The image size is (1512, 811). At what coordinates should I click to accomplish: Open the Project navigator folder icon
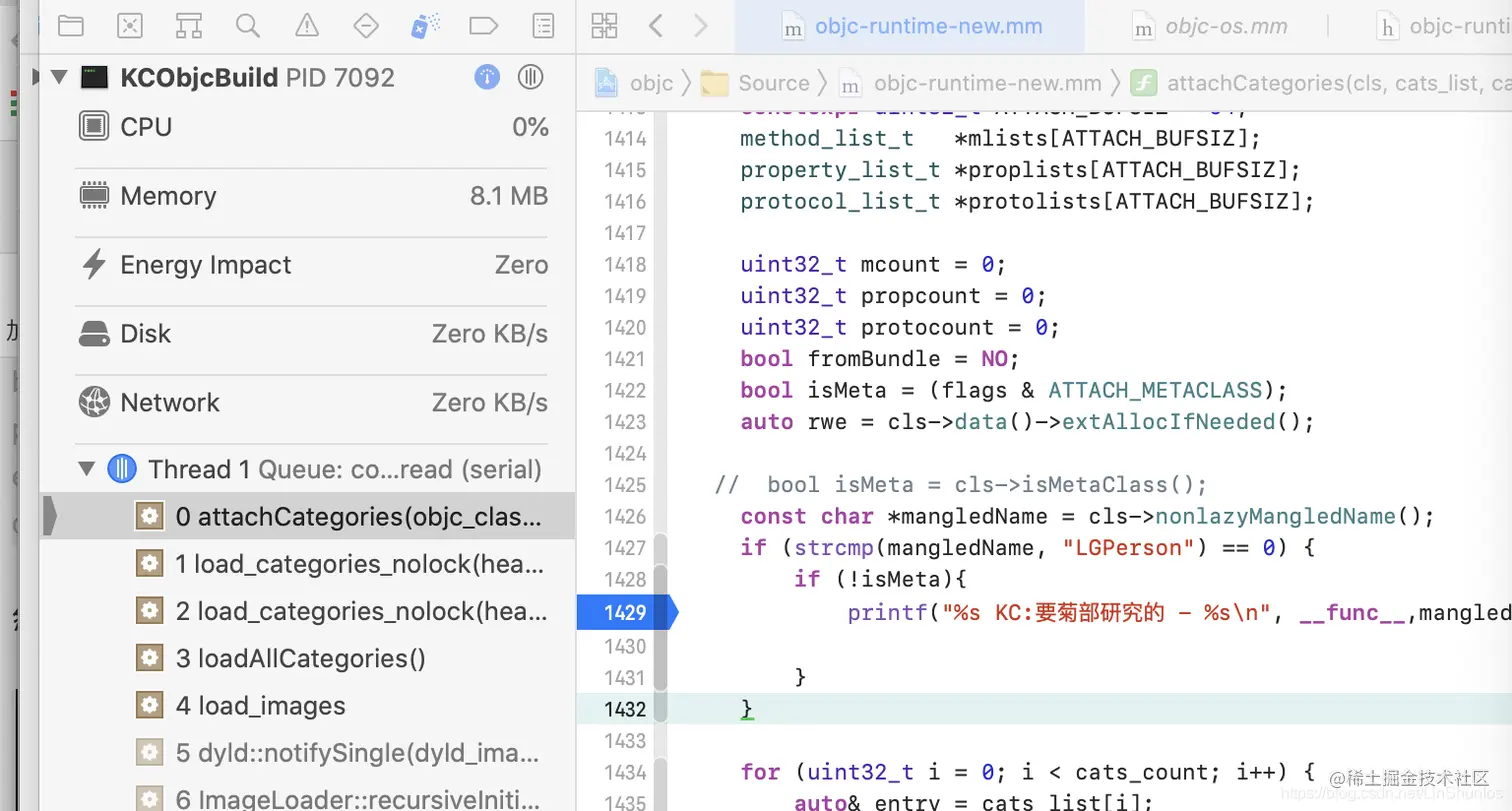coord(70,25)
